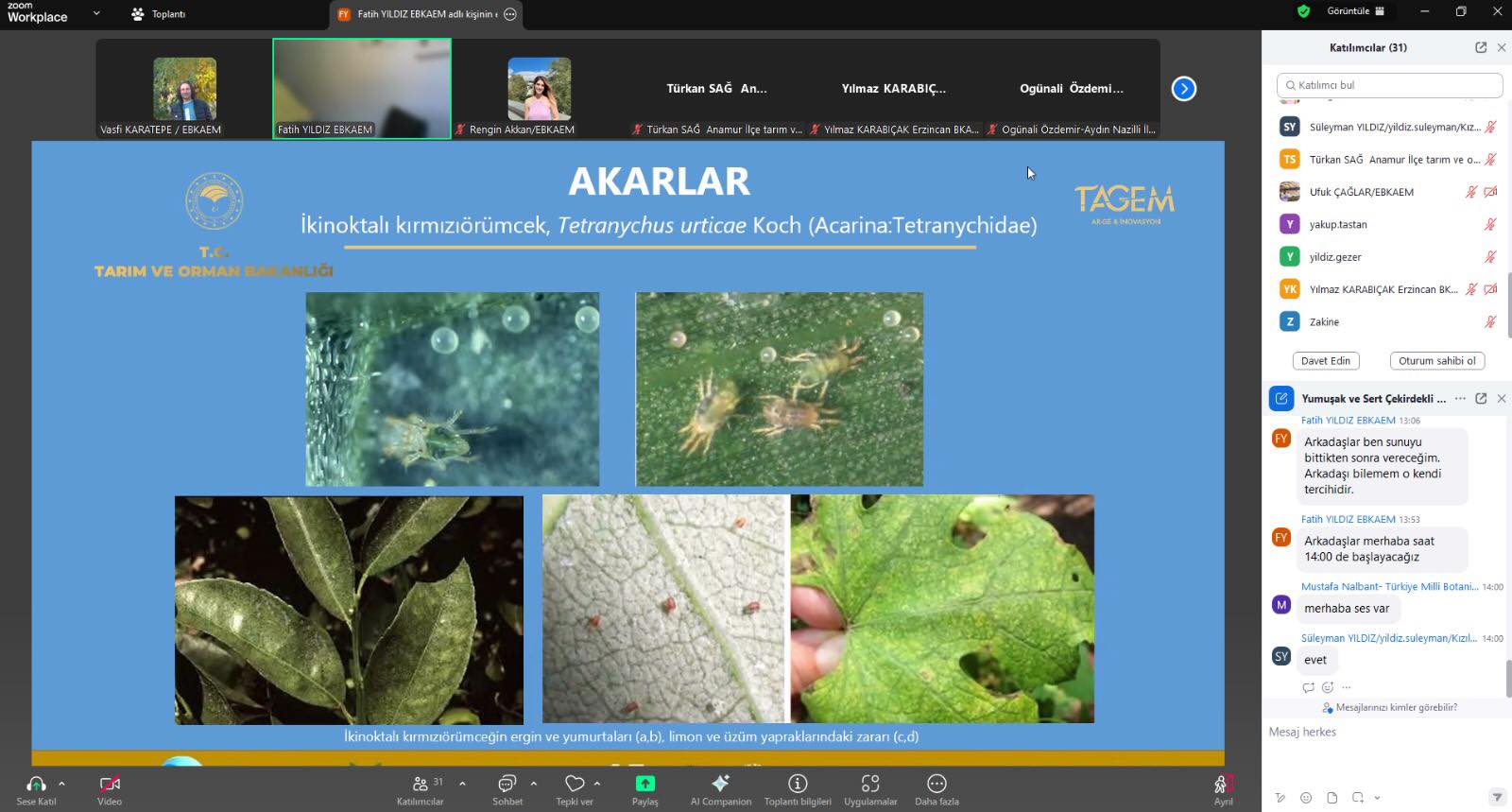Toggle the Sohbet chat panel
Viewport: 1512px width, 812px height.
[507, 784]
